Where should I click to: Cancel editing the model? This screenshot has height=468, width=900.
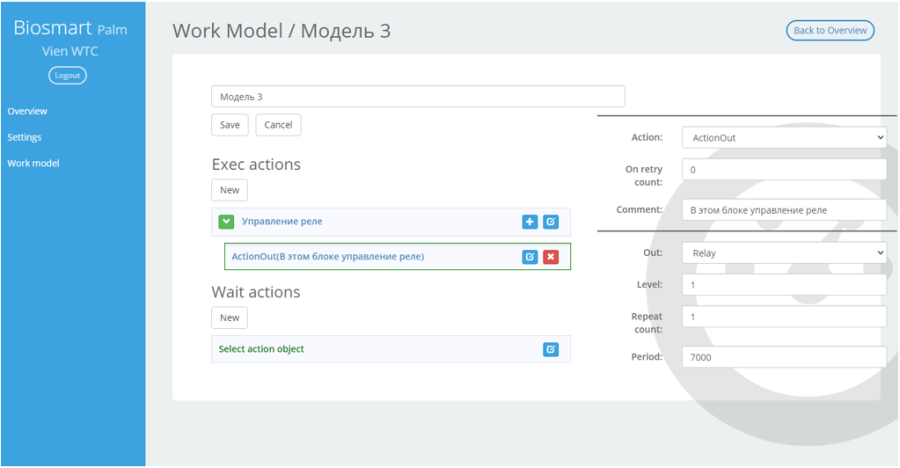tap(278, 125)
